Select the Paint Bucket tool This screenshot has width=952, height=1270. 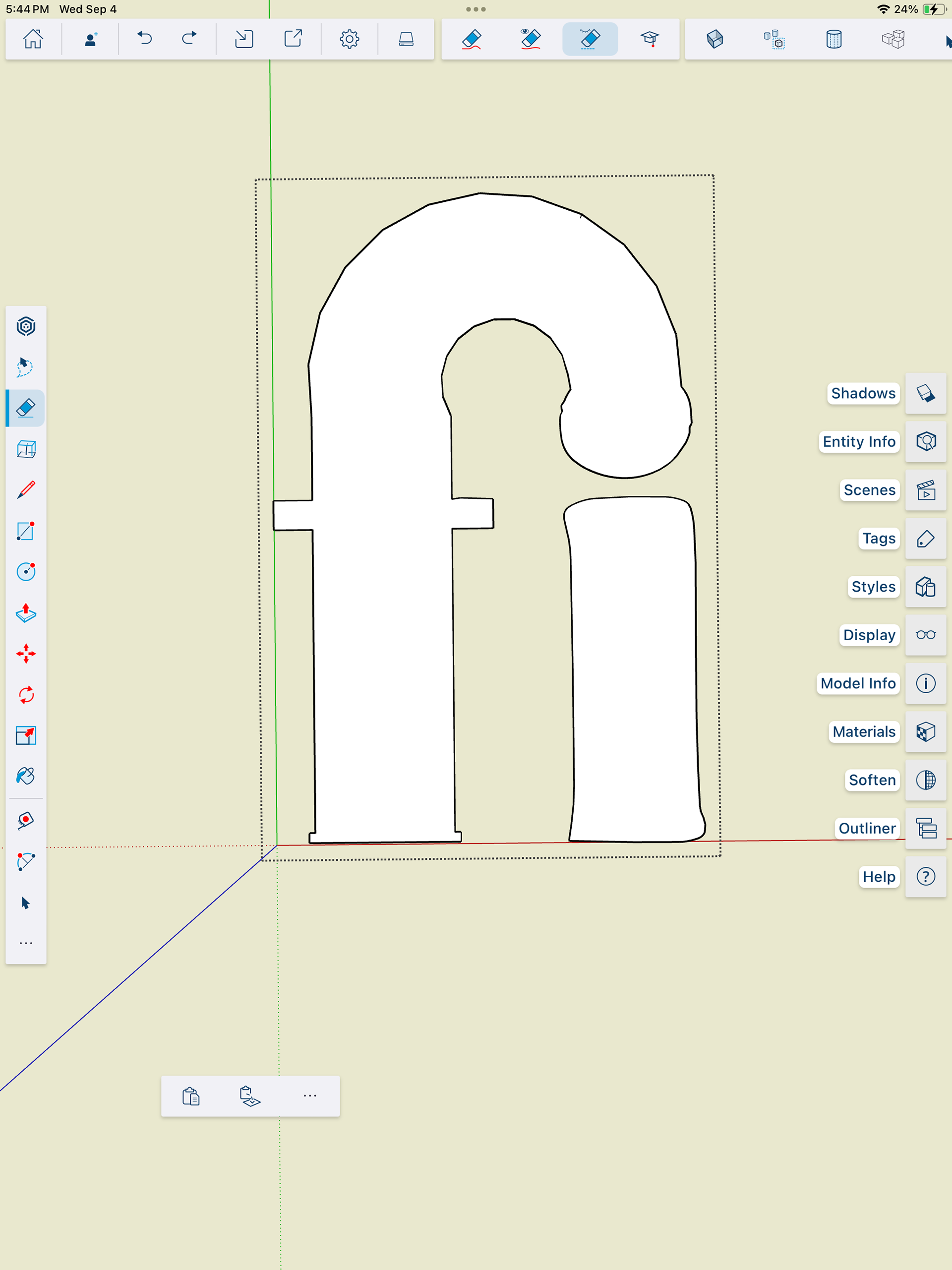[26, 776]
